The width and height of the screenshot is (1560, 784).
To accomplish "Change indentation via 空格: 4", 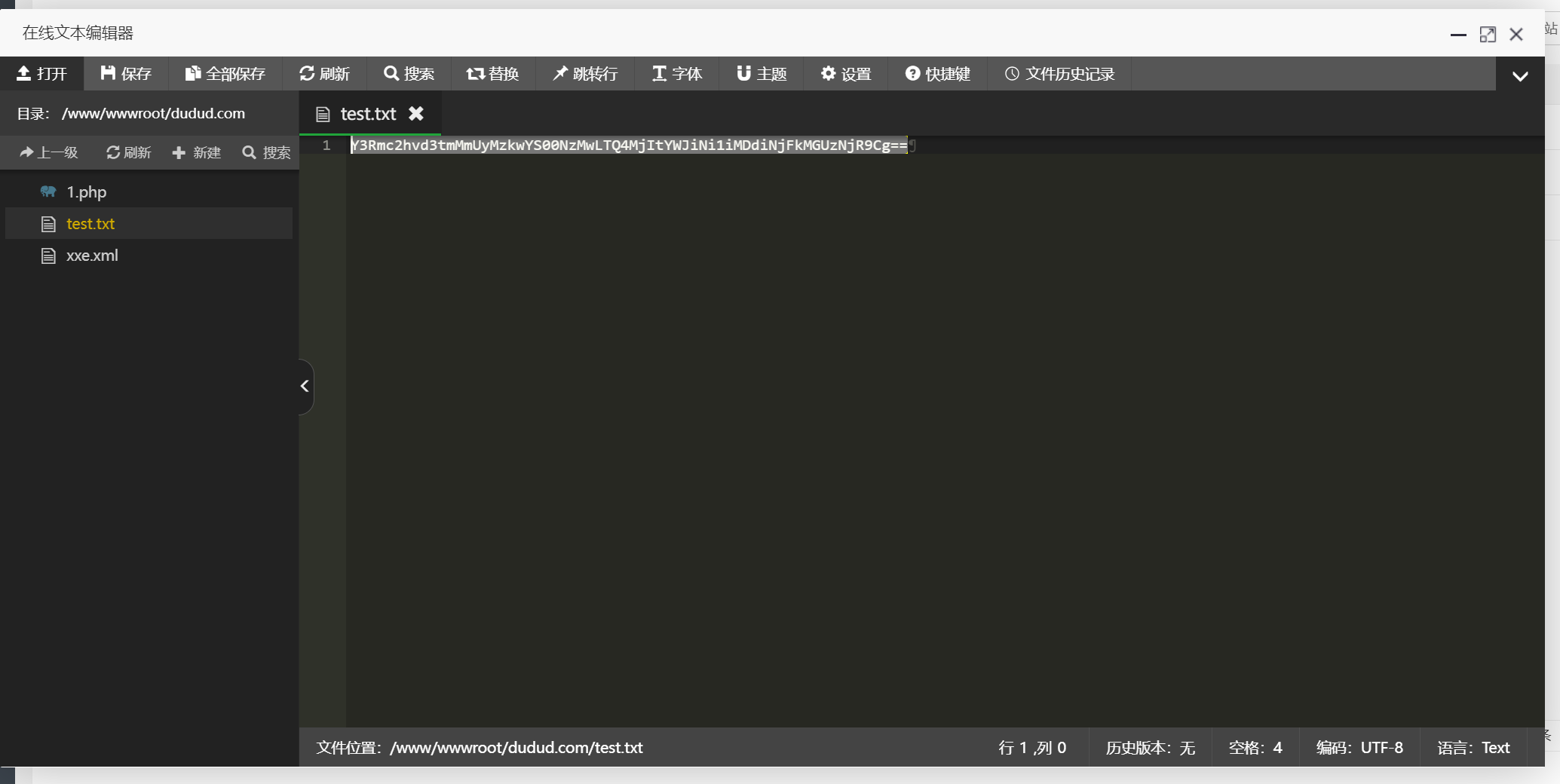I will tap(1255, 747).
